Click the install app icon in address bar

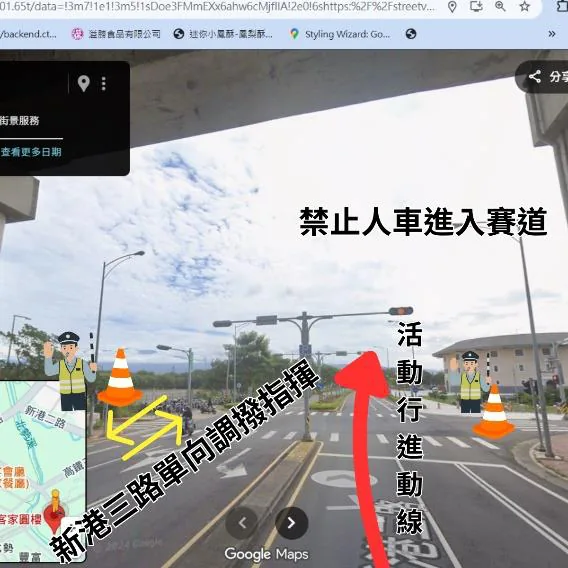476,6
